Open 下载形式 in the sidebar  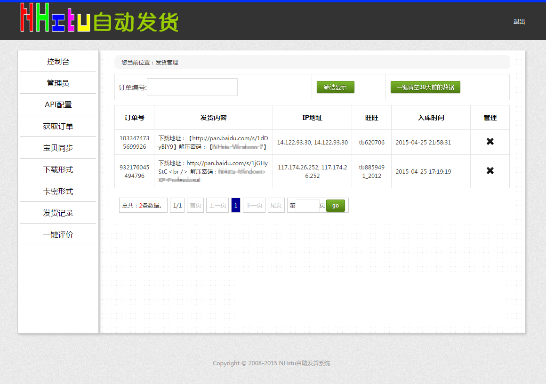pos(58,170)
